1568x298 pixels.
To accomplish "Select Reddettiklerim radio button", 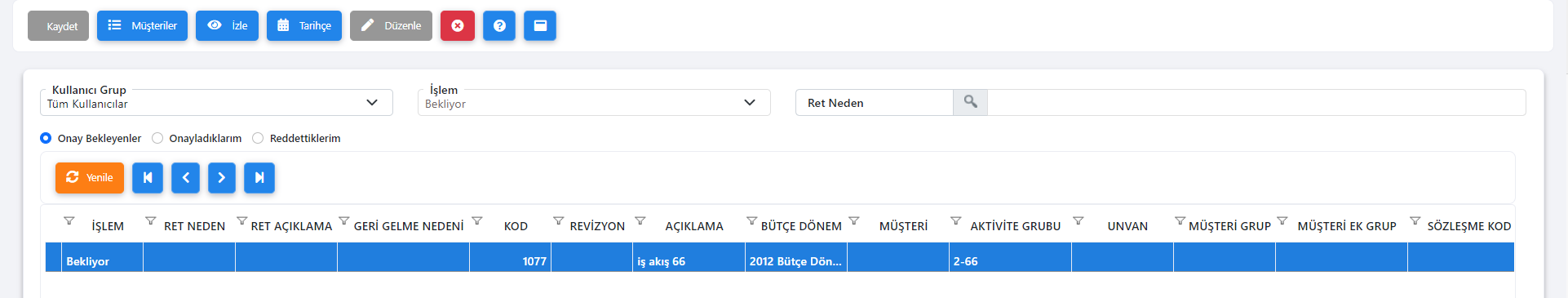I will coord(258,138).
